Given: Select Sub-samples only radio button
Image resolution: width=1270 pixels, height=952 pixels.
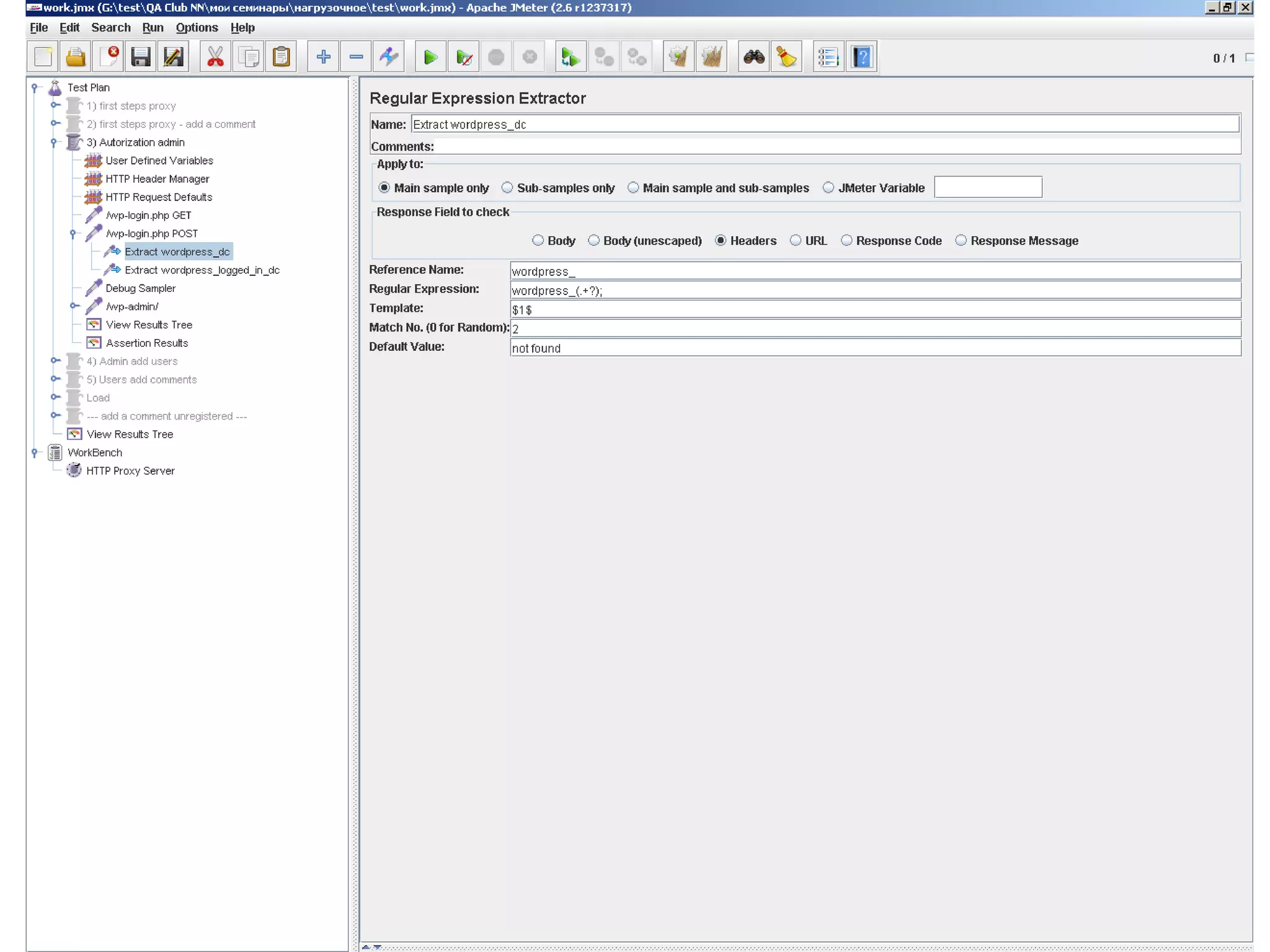Looking at the screenshot, I should [x=507, y=188].
